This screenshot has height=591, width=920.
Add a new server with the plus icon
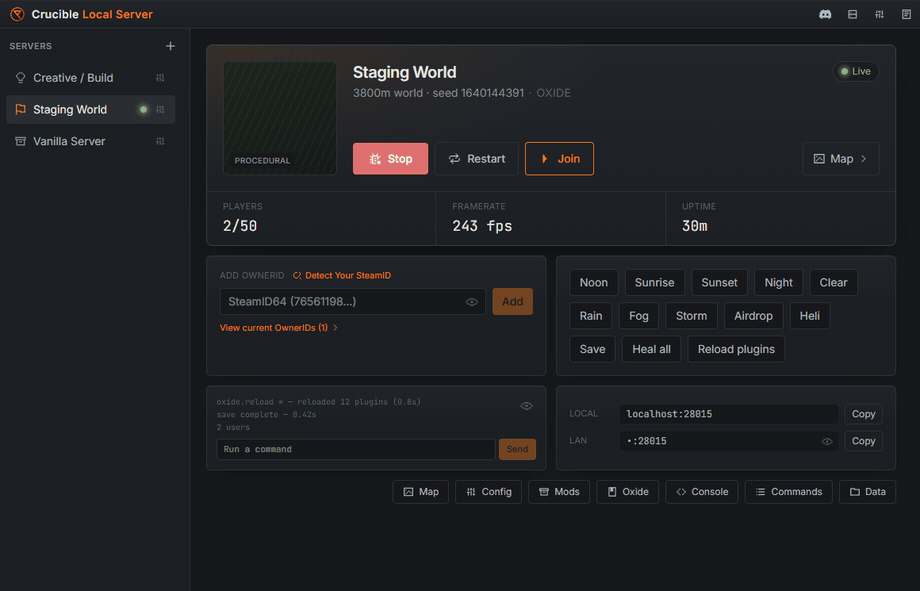(x=170, y=46)
